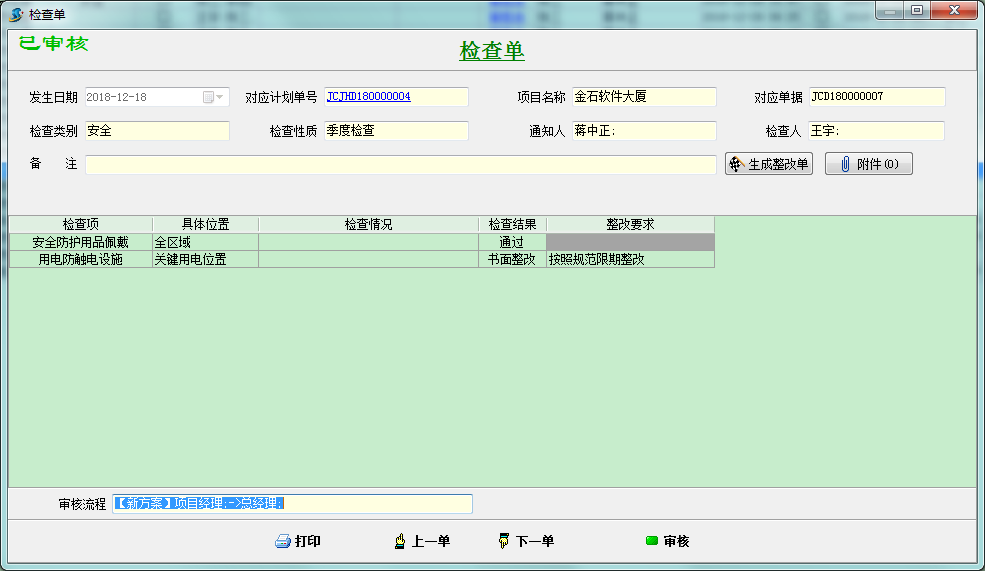
Task: Click the 通知人 field 蒋中正
Action: pos(644,131)
